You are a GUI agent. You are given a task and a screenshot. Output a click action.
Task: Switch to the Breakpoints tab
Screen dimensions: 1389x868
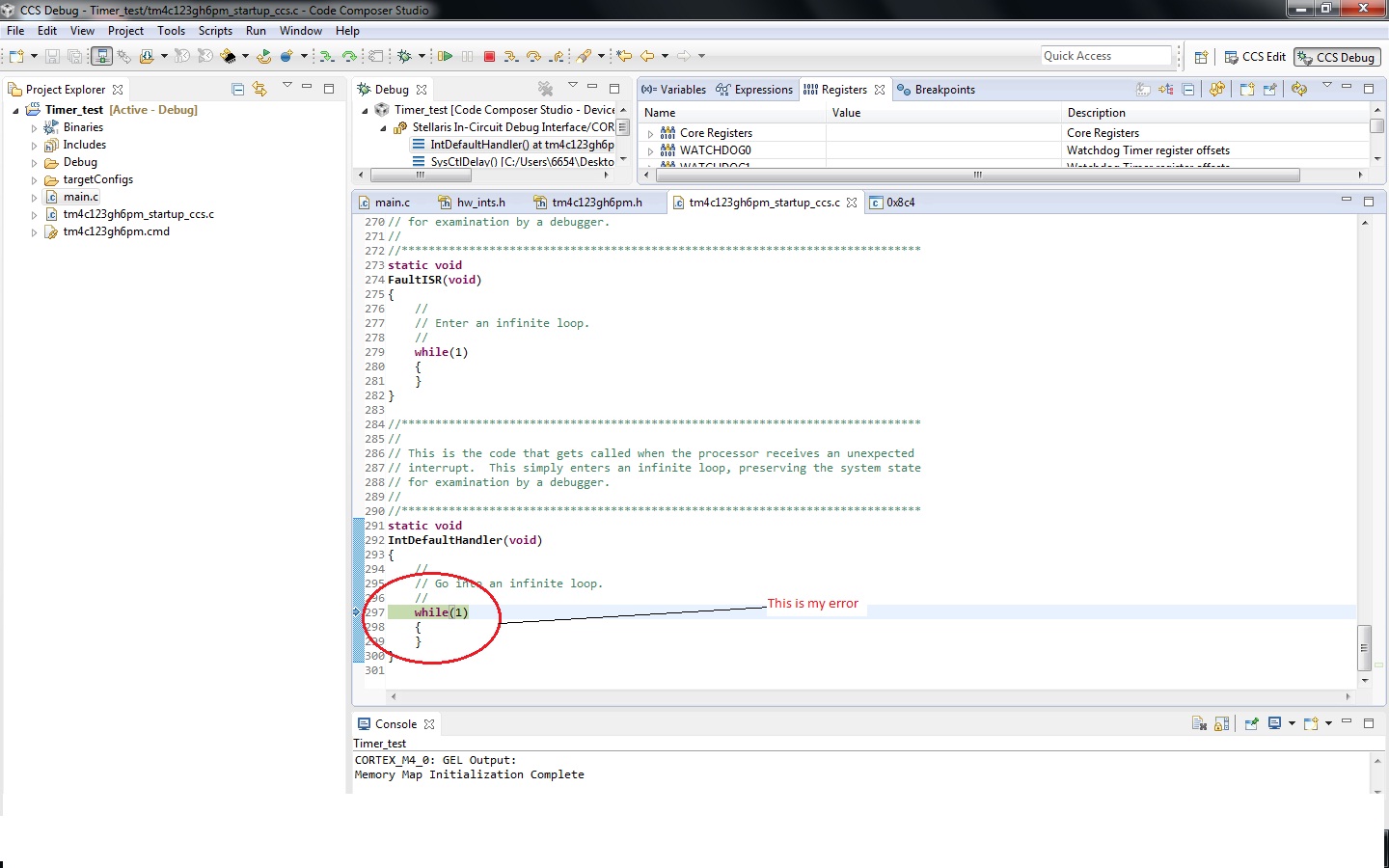(x=936, y=90)
